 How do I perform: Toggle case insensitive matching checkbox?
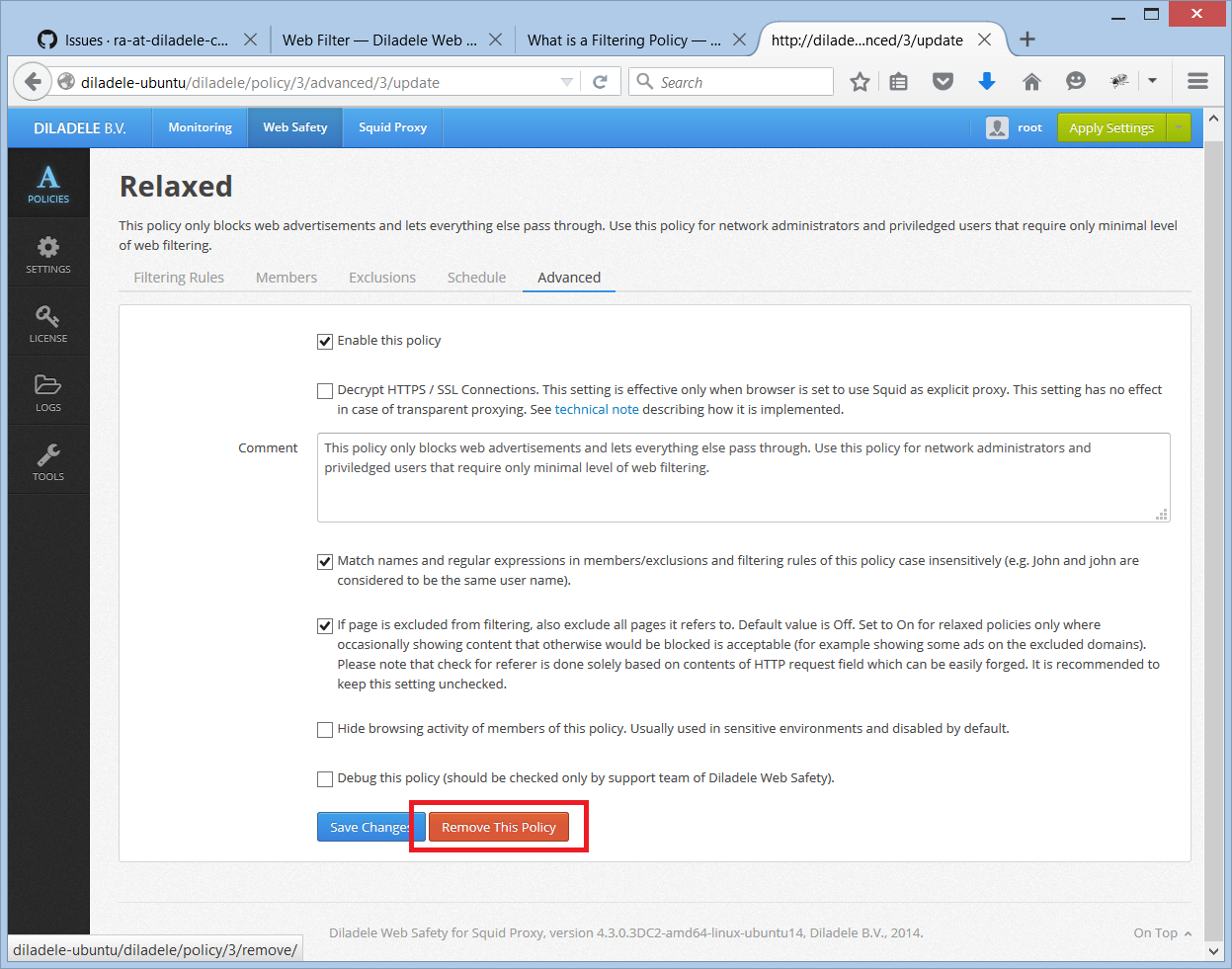click(x=324, y=562)
